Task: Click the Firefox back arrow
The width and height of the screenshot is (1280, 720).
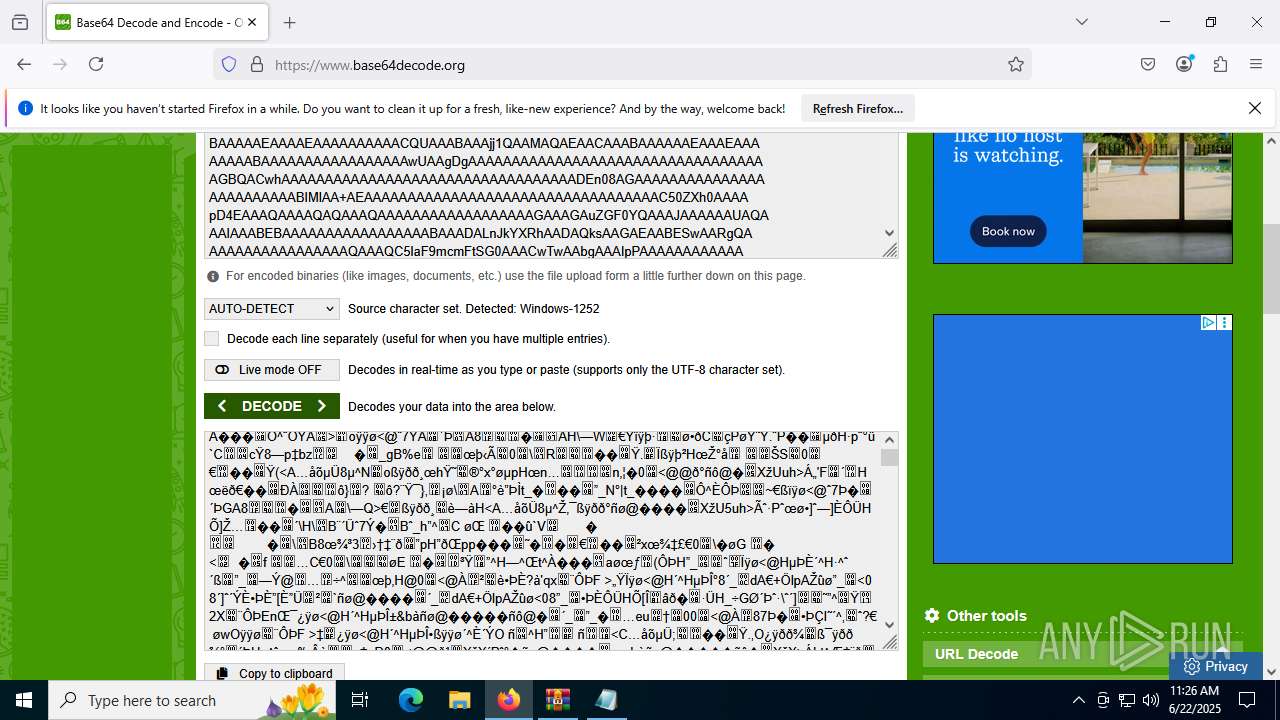Action: tap(24, 64)
